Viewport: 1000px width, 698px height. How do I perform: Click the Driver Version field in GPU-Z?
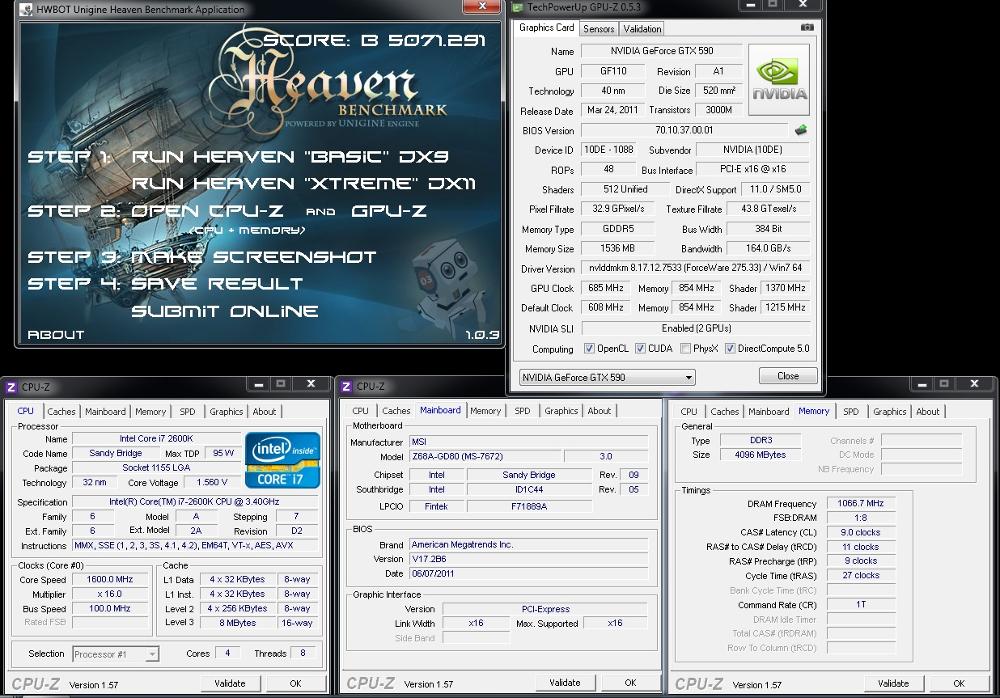pos(696,268)
